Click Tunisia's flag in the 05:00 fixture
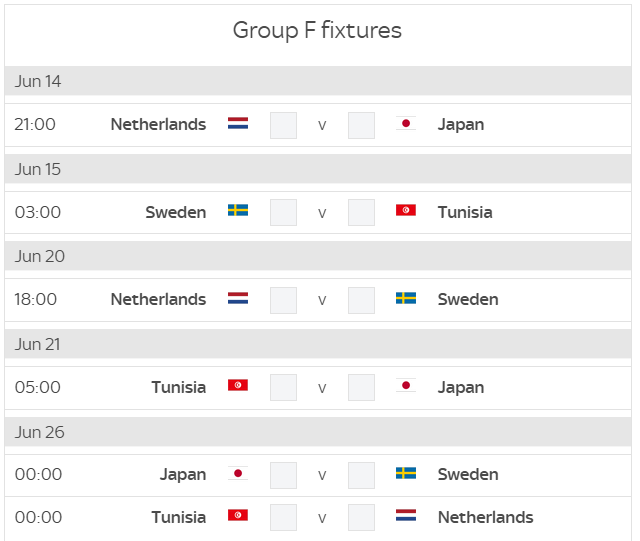Image resolution: width=640 pixels, height=541 pixels. [238, 385]
